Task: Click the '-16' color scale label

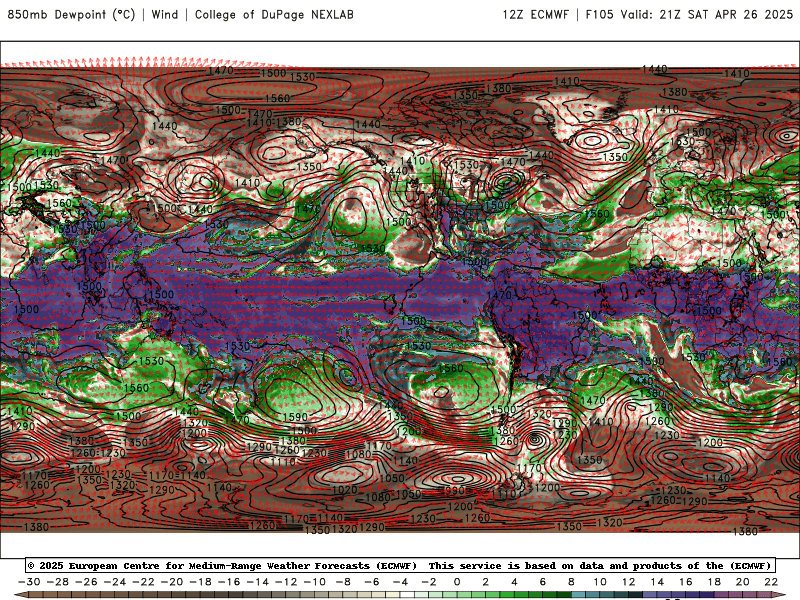Action: (x=229, y=582)
